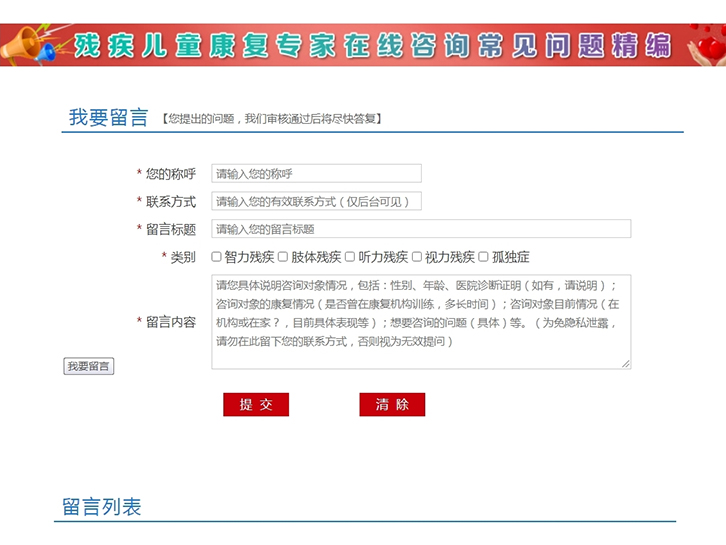
Task: Enable the 听力残疾 category checkbox
Action: point(350,257)
